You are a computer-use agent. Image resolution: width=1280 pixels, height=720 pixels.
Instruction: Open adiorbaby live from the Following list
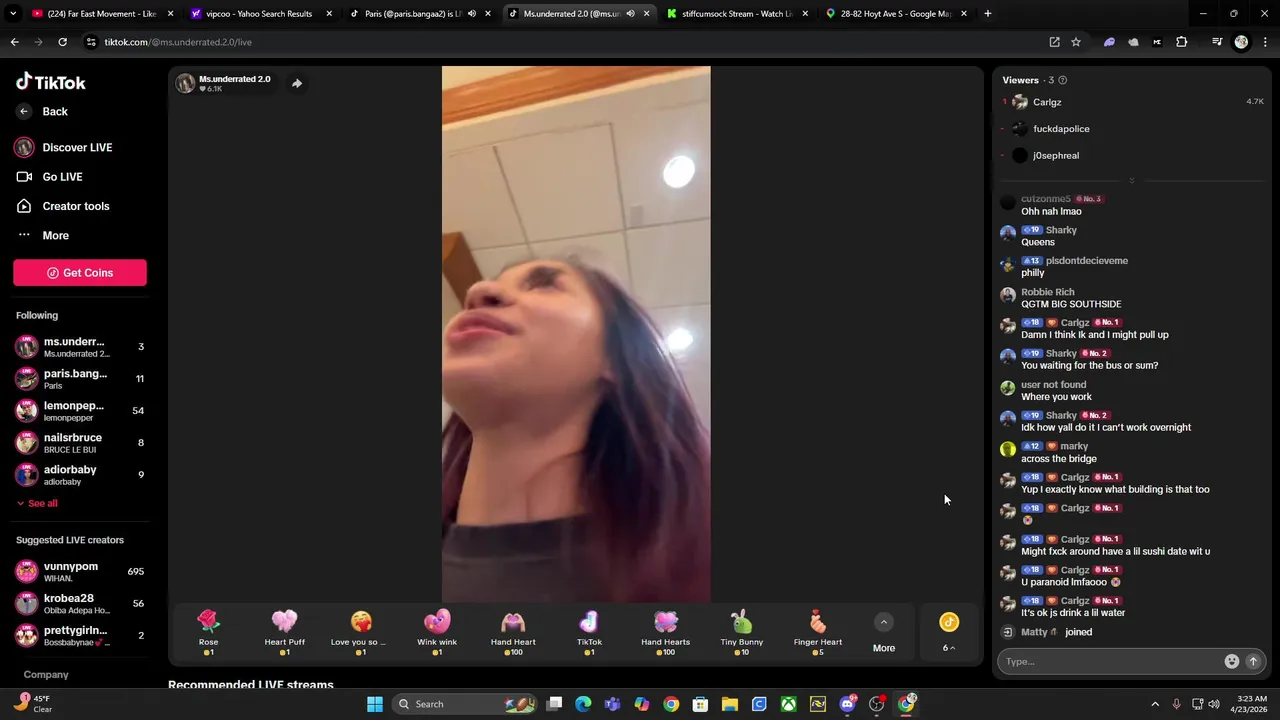click(80, 475)
